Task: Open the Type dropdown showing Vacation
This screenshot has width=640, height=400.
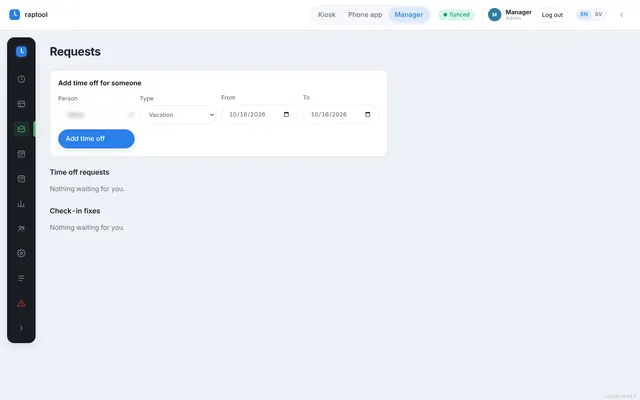Action: [178, 115]
